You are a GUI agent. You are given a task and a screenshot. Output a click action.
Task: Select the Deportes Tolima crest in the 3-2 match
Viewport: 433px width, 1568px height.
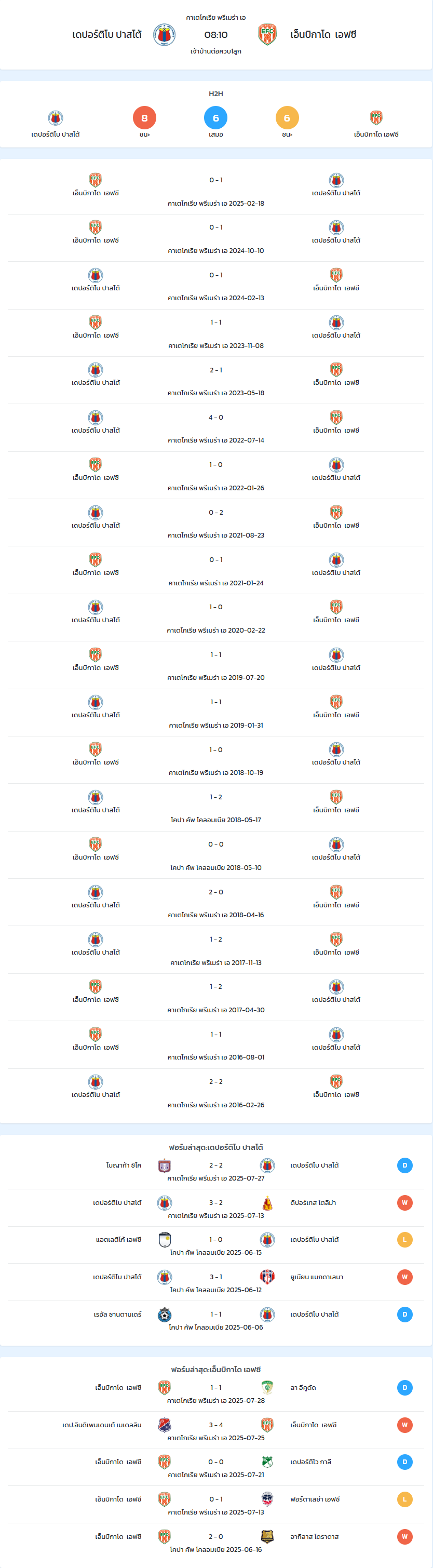click(x=267, y=1203)
